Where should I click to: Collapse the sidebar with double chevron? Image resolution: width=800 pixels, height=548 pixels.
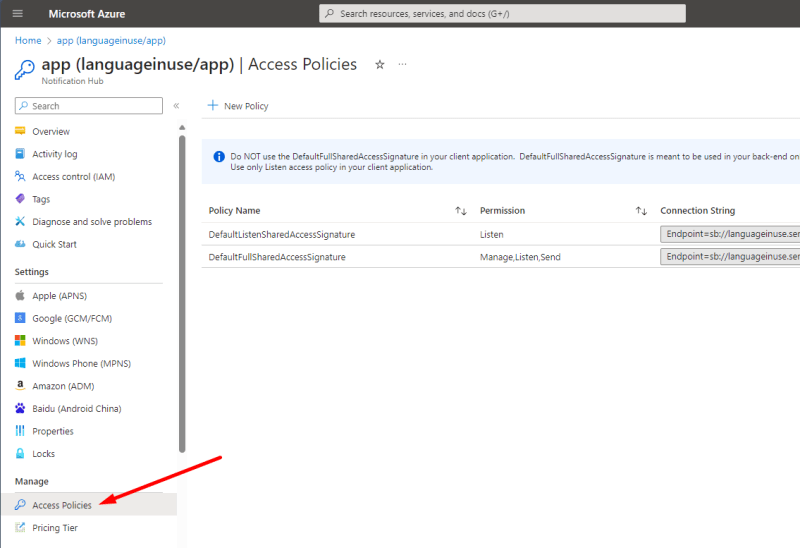click(x=177, y=106)
